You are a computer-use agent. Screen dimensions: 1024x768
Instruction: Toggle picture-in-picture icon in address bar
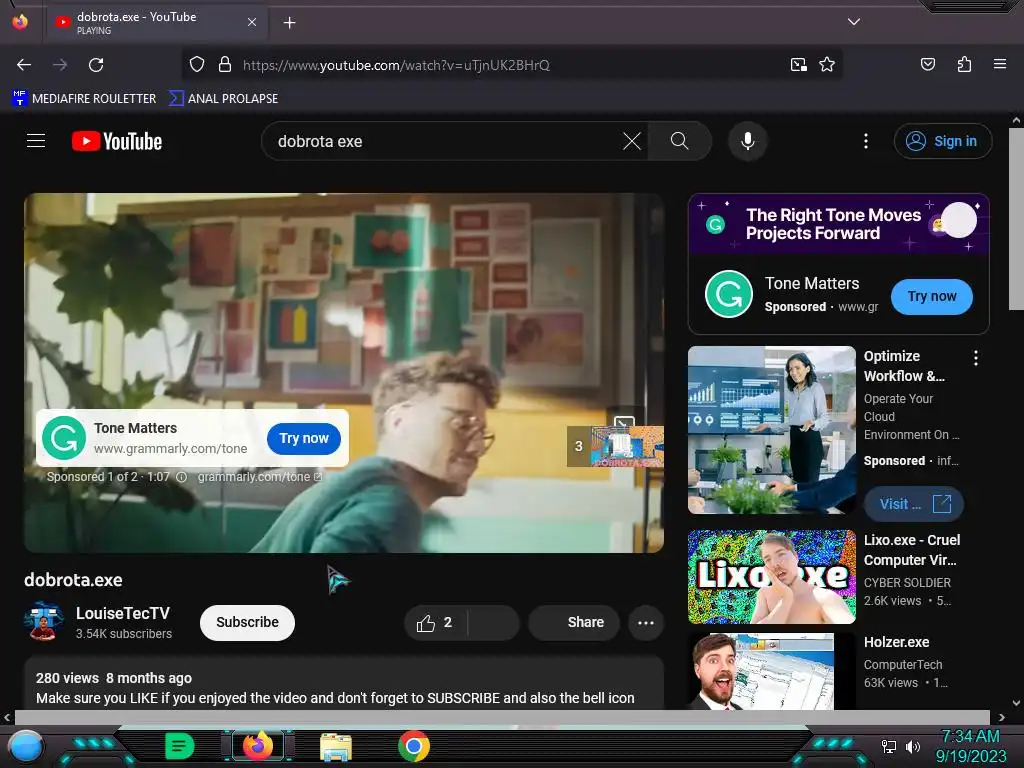[799, 65]
